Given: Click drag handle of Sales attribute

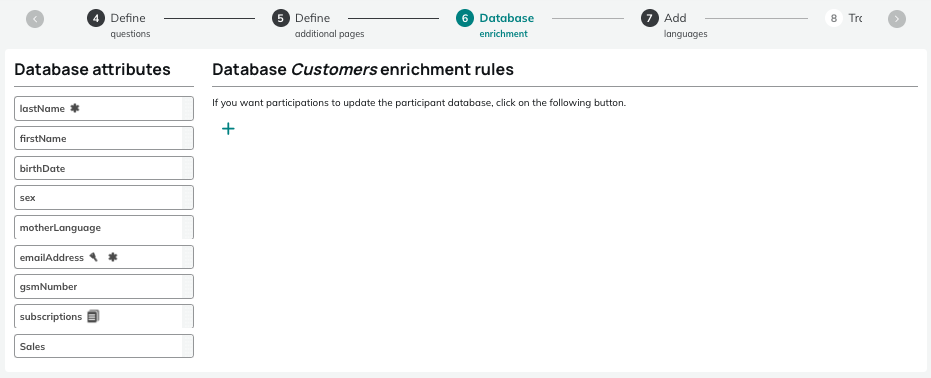Looking at the screenshot, I should [x=187, y=346].
